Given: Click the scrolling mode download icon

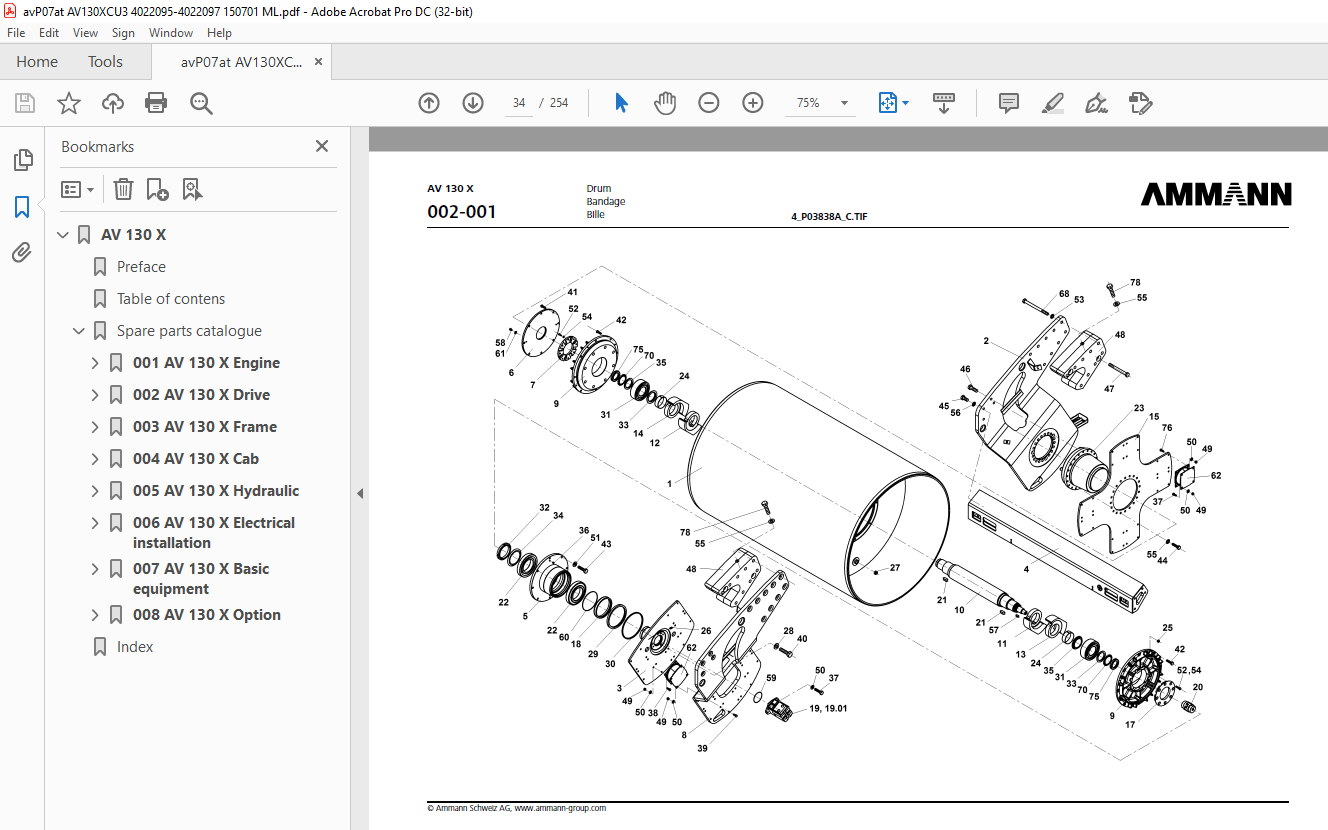Looking at the screenshot, I should 944,103.
